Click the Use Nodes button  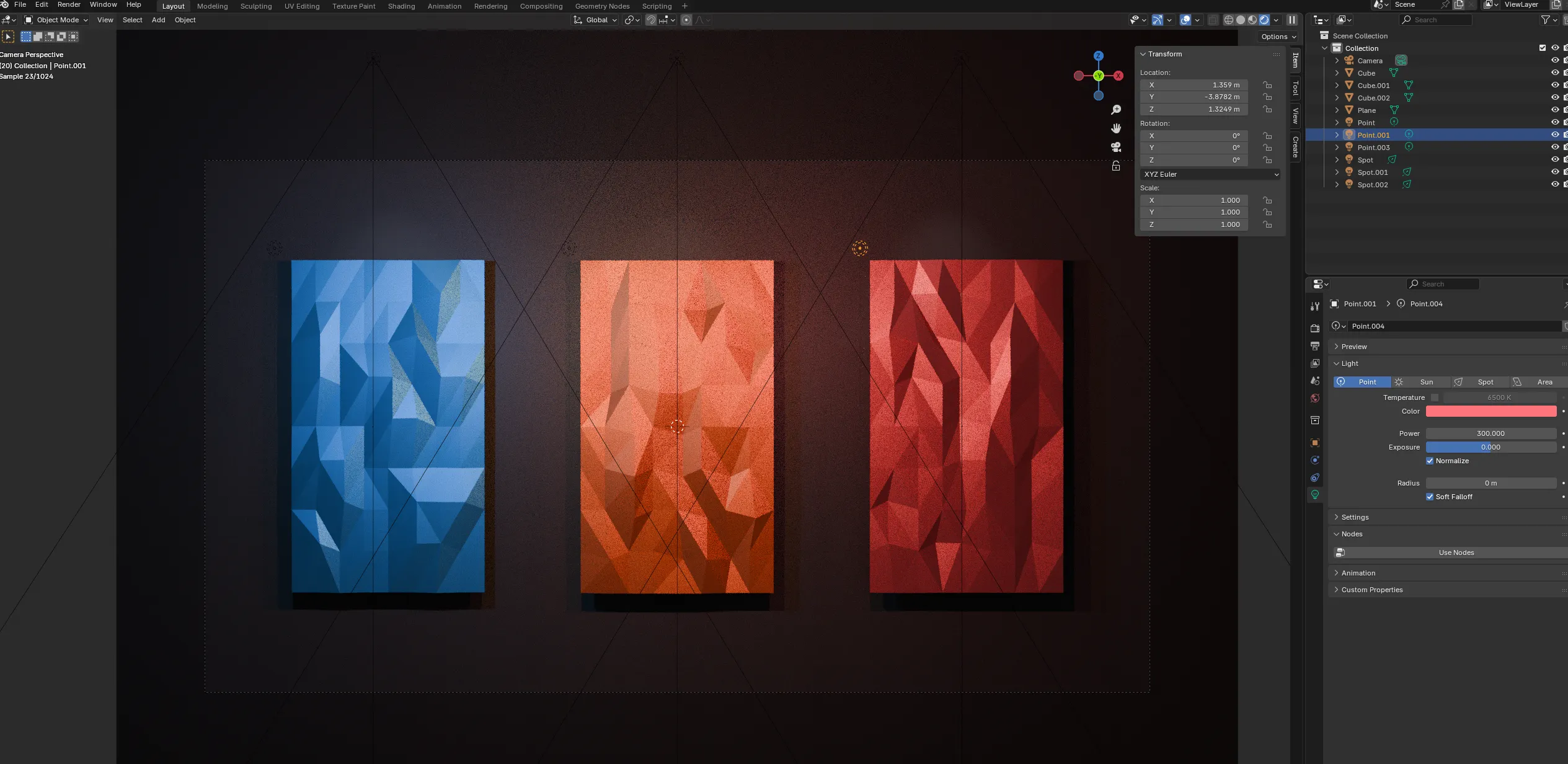point(1450,553)
